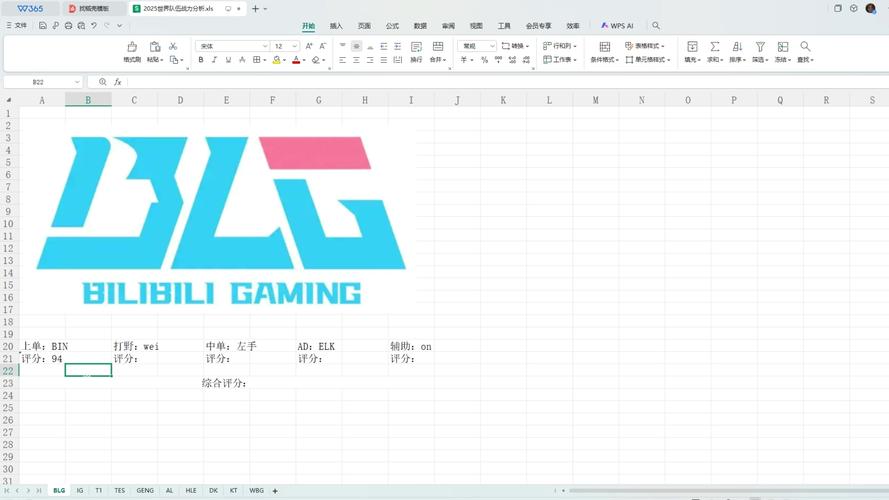The width and height of the screenshot is (889, 500).
Task: Toggle Underline text formatting
Action: click(x=228, y=60)
